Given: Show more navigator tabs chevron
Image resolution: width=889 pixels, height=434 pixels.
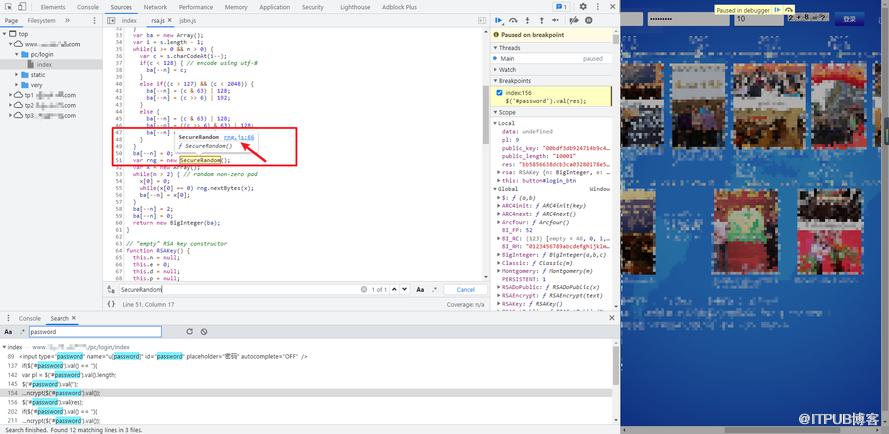Looking at the screenshot, I should [x=67, y=20].
